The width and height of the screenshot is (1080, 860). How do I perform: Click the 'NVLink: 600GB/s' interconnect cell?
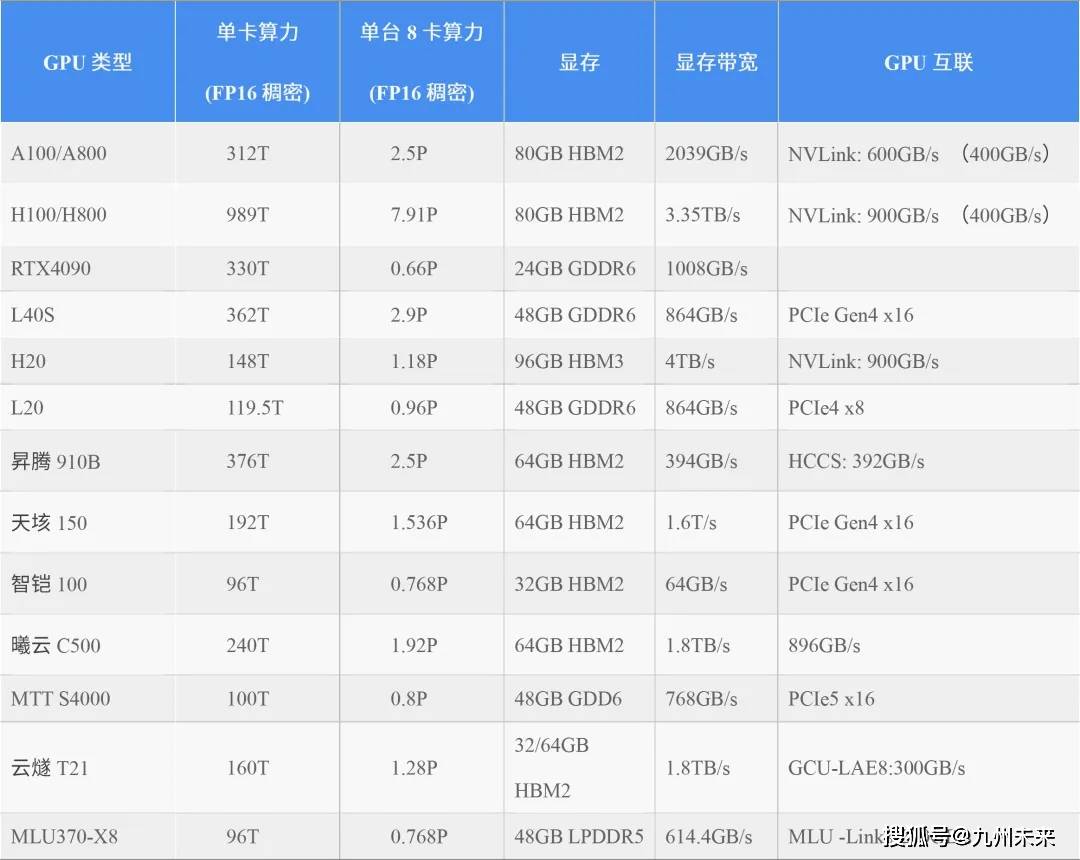point(864,154)
